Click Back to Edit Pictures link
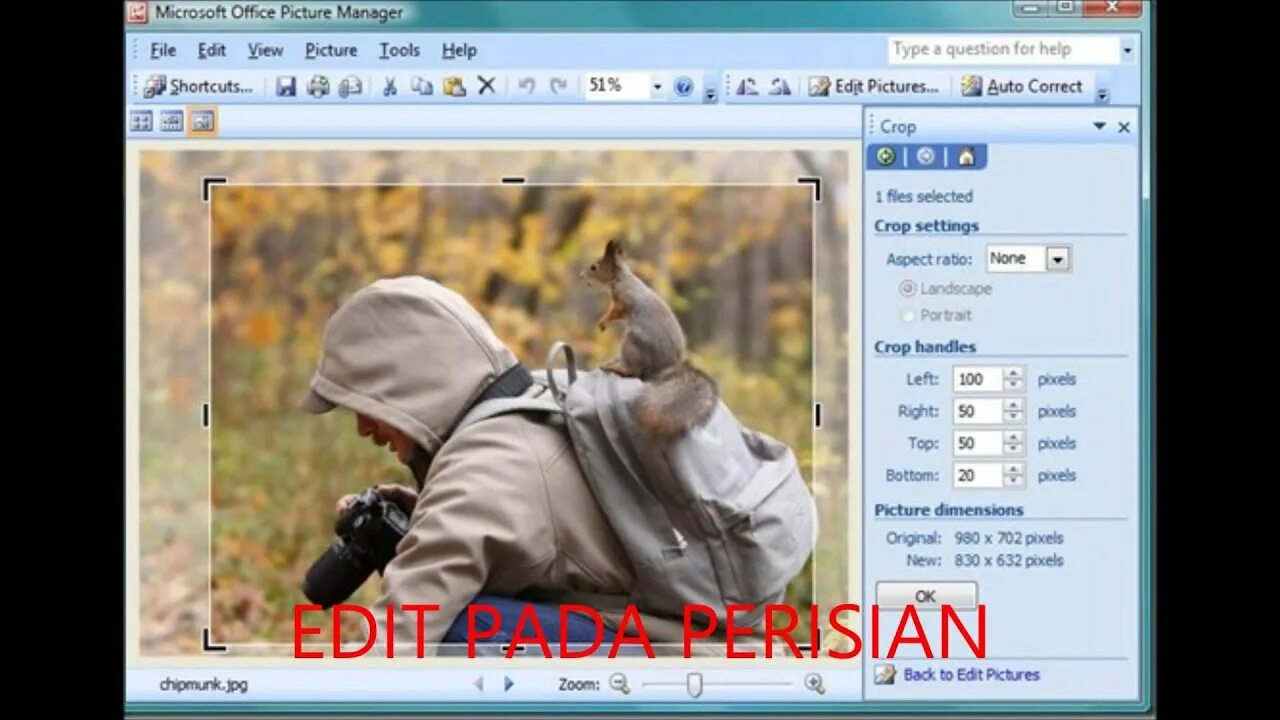 [971, 675]
